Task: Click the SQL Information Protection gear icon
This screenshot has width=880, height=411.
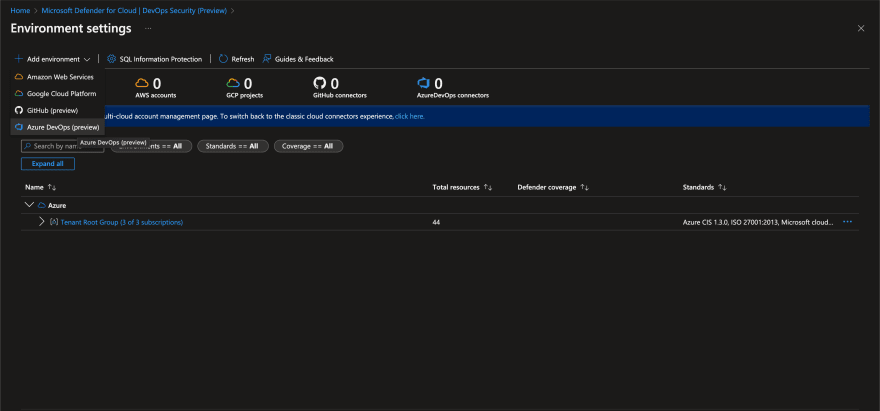Action: point(111,59)
